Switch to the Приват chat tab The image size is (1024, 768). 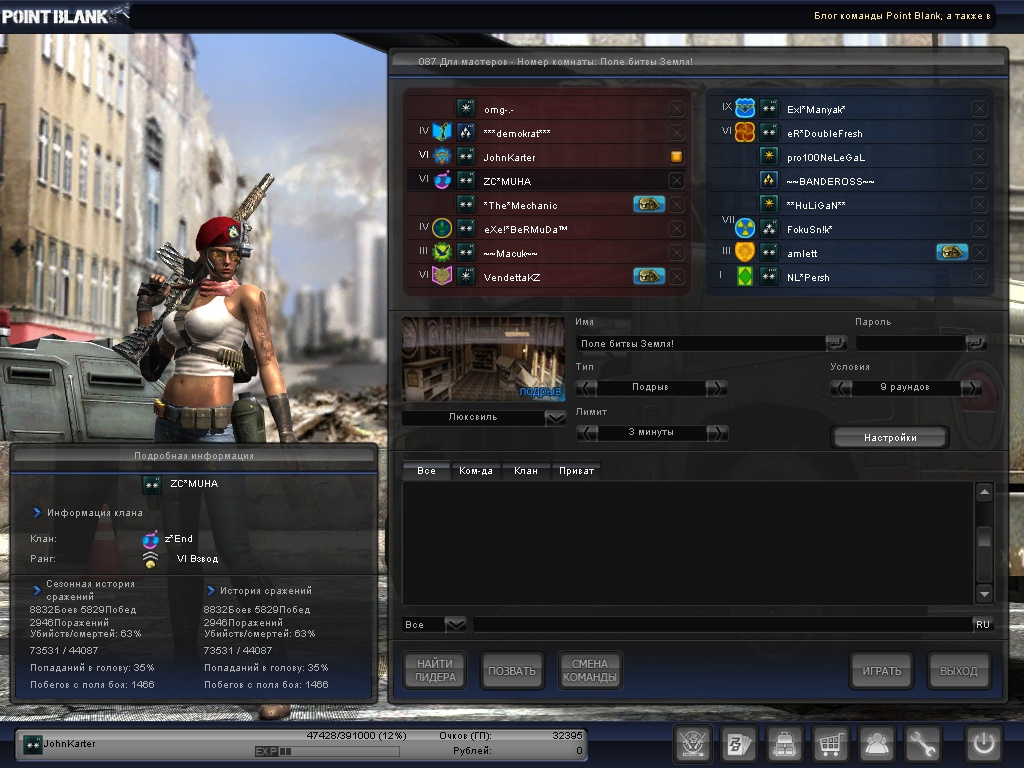(x=576, y=470)
